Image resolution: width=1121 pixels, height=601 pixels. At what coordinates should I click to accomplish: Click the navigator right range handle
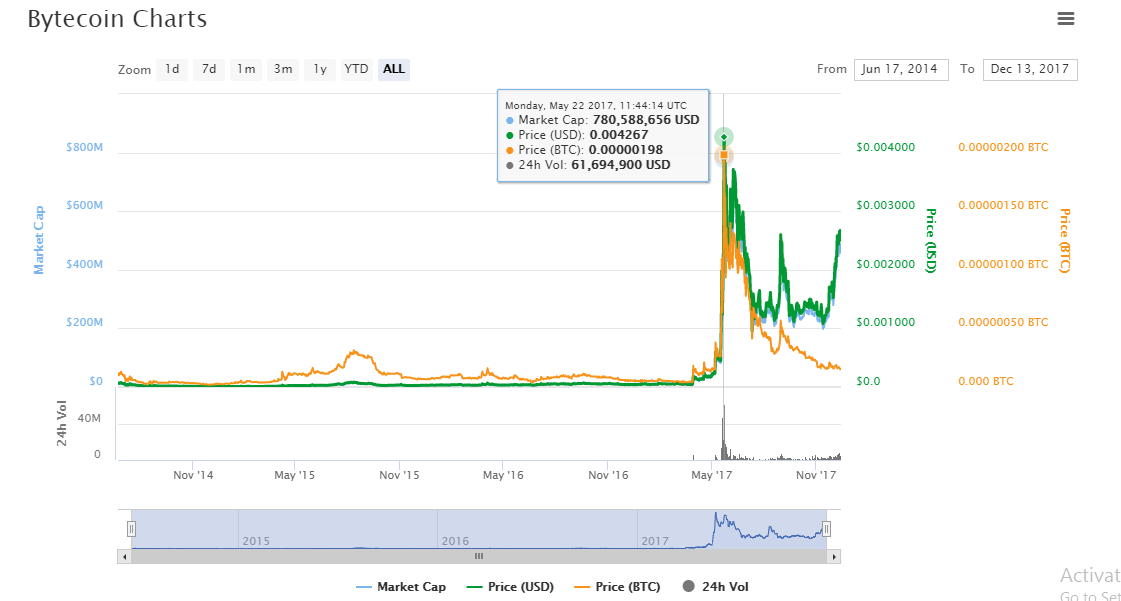tap(827, 529)
